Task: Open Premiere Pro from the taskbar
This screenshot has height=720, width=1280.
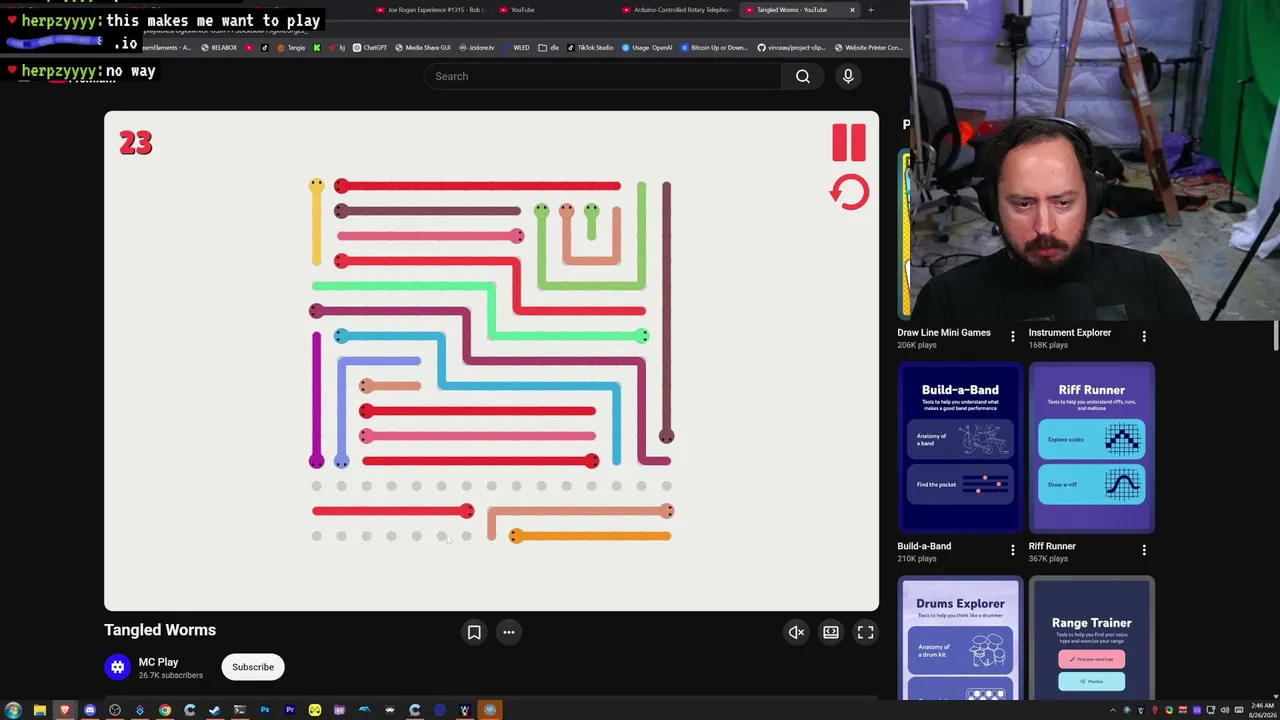Action: (x=290, y=710)
